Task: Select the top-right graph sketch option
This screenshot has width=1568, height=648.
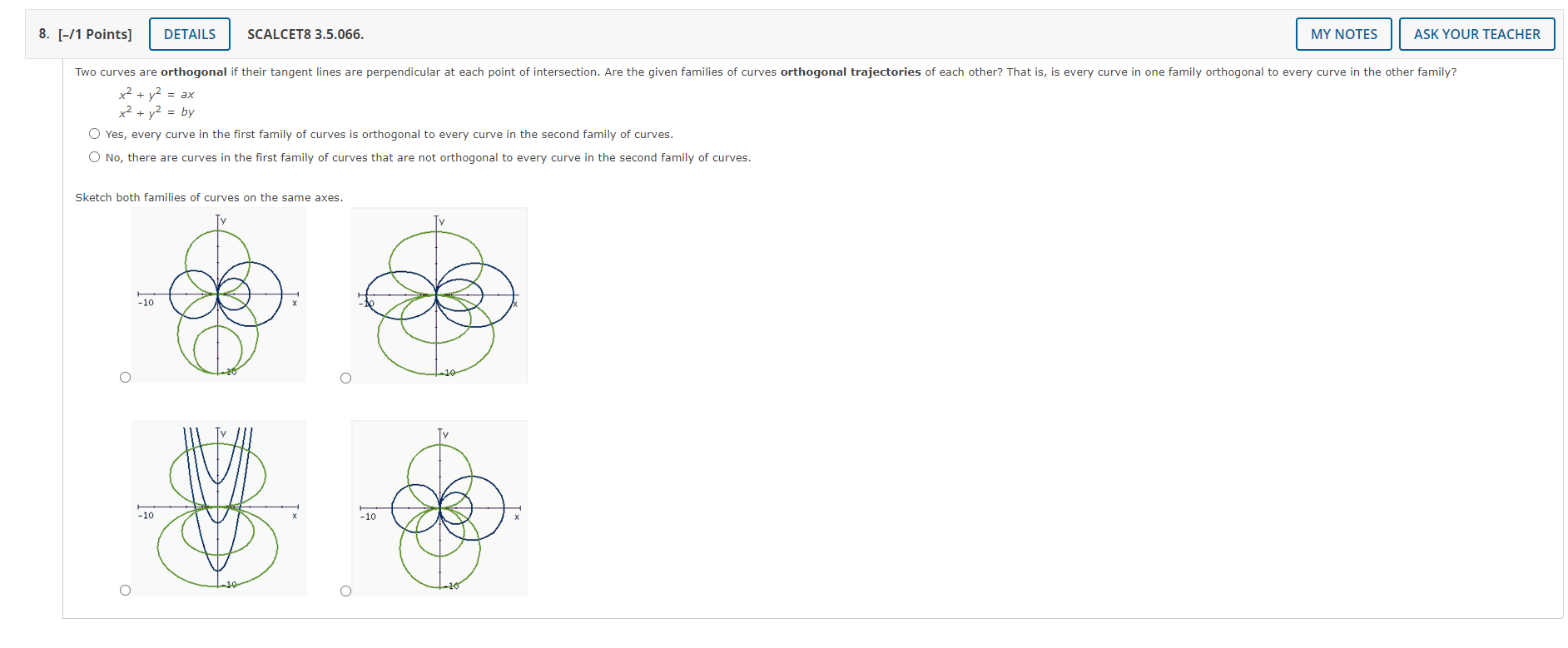Action: [346, 378]
